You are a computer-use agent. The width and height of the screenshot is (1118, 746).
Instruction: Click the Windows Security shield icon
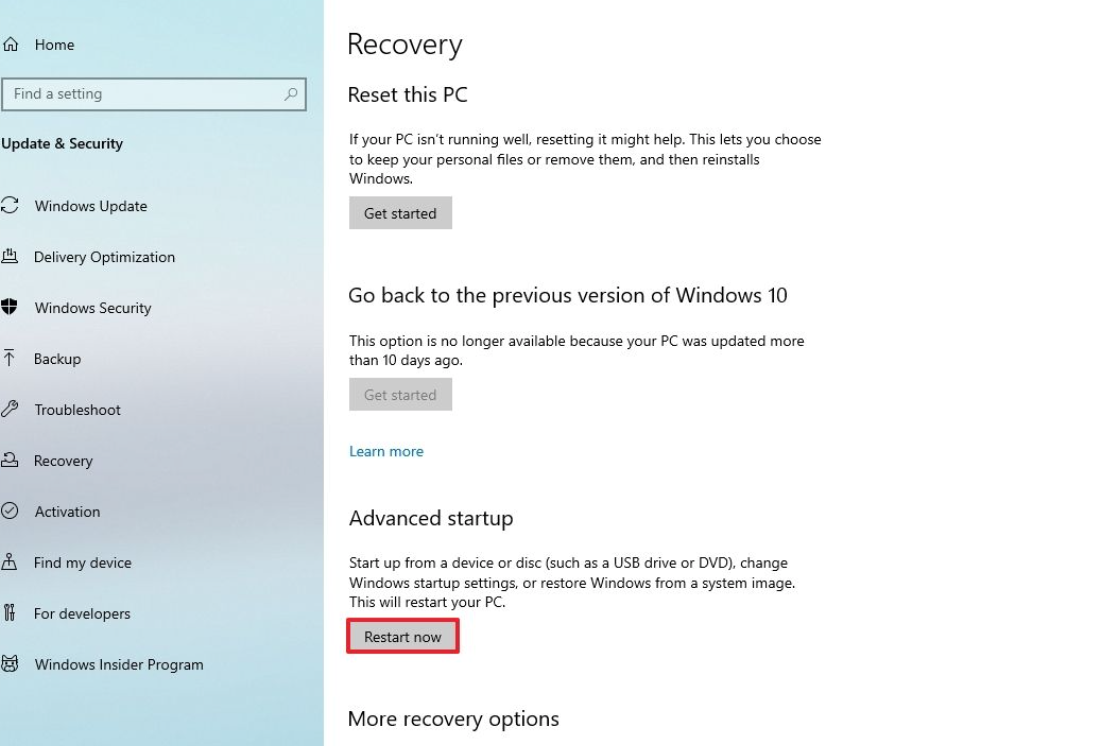coord(11,308)
